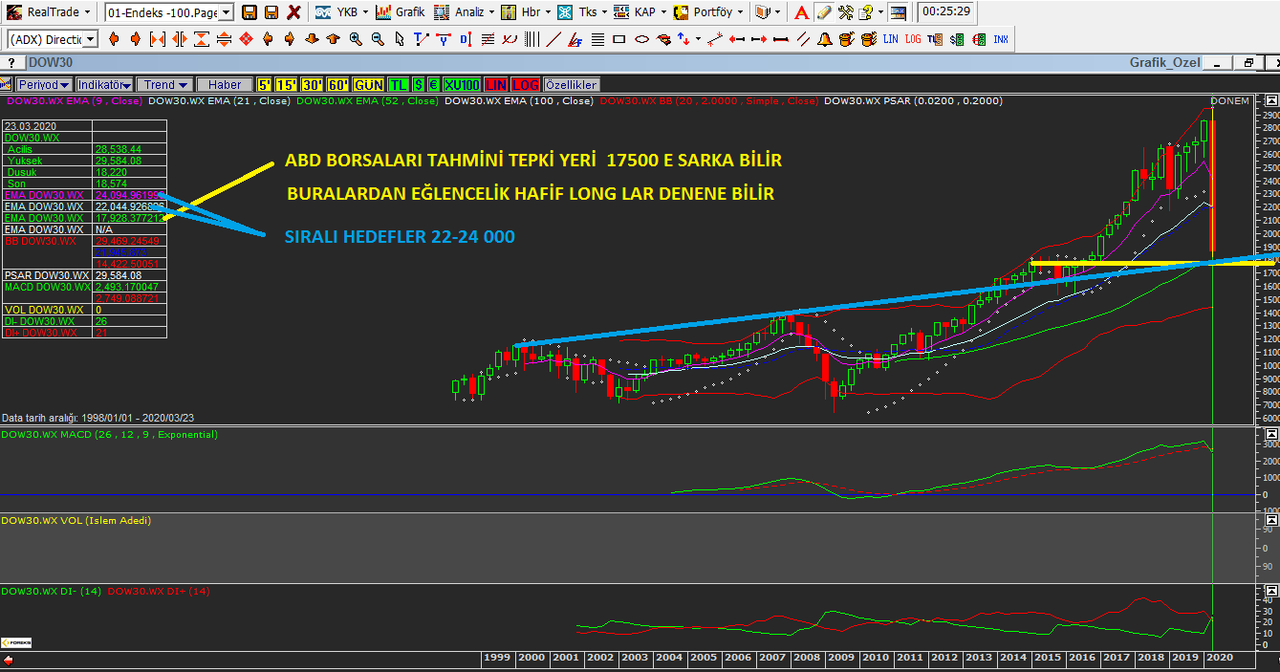1280x672 pixels.
Task: Select the 15' minute period button
Action: 286,85
